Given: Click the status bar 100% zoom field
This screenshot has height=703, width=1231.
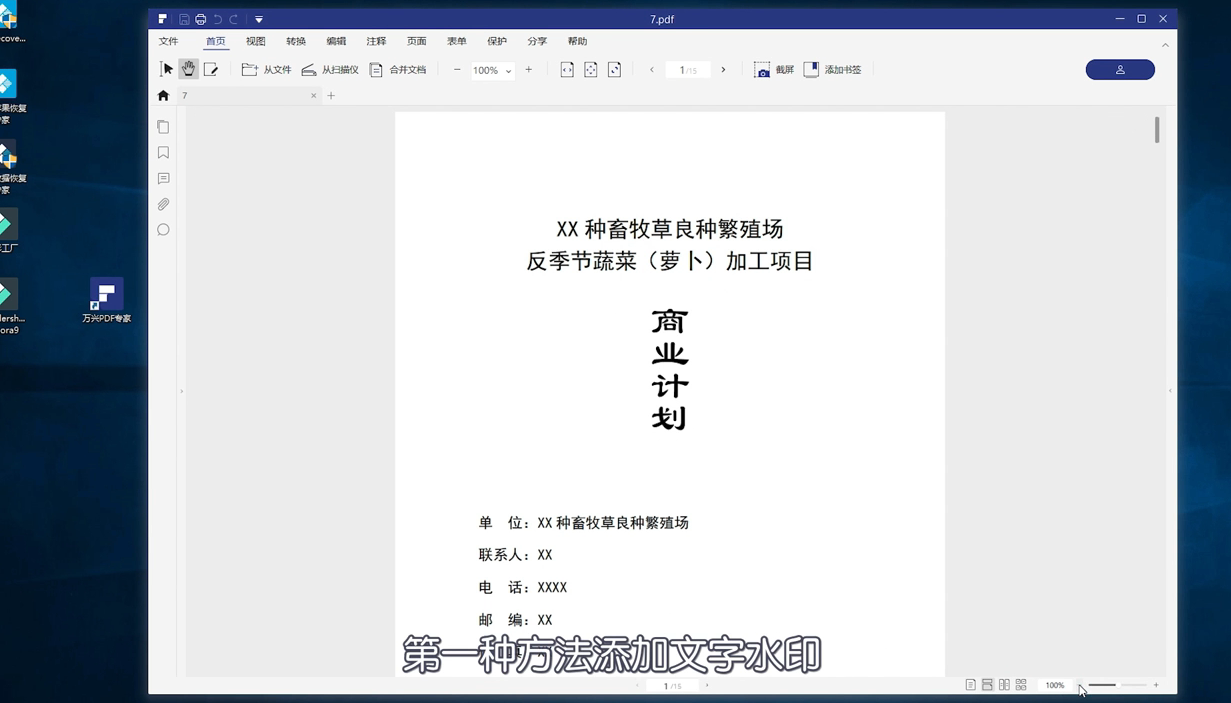Looking at the screenshot, I should [1055, 685].
